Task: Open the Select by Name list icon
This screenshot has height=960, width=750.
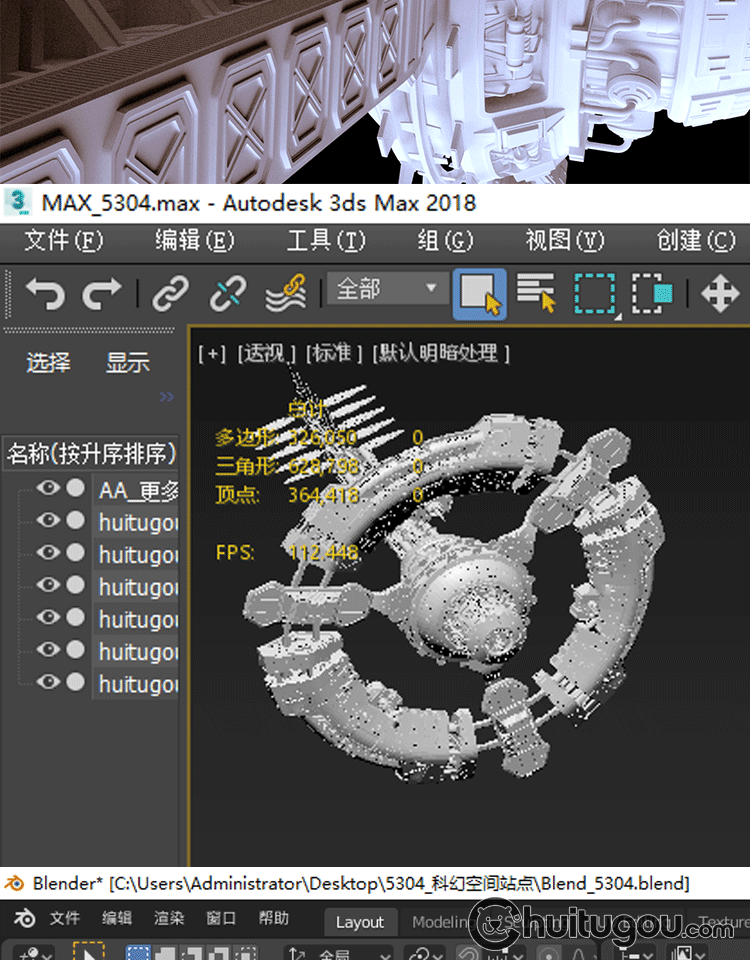Action: (536, 293)
